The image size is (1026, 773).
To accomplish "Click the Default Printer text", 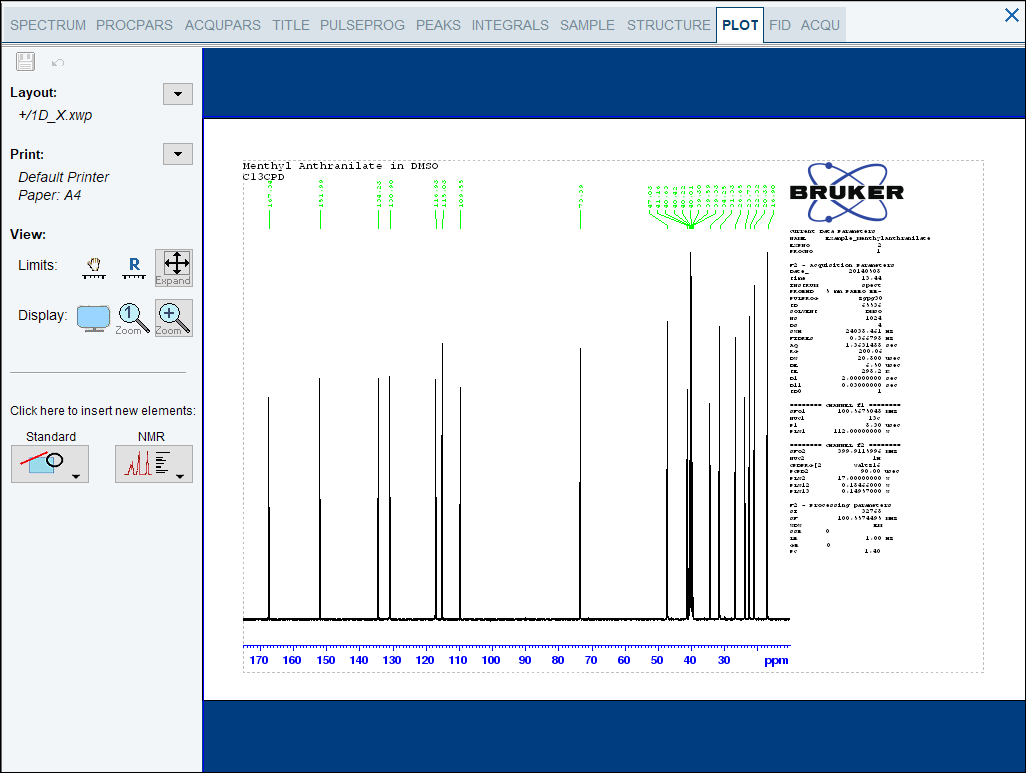I will tap(63, 177).
